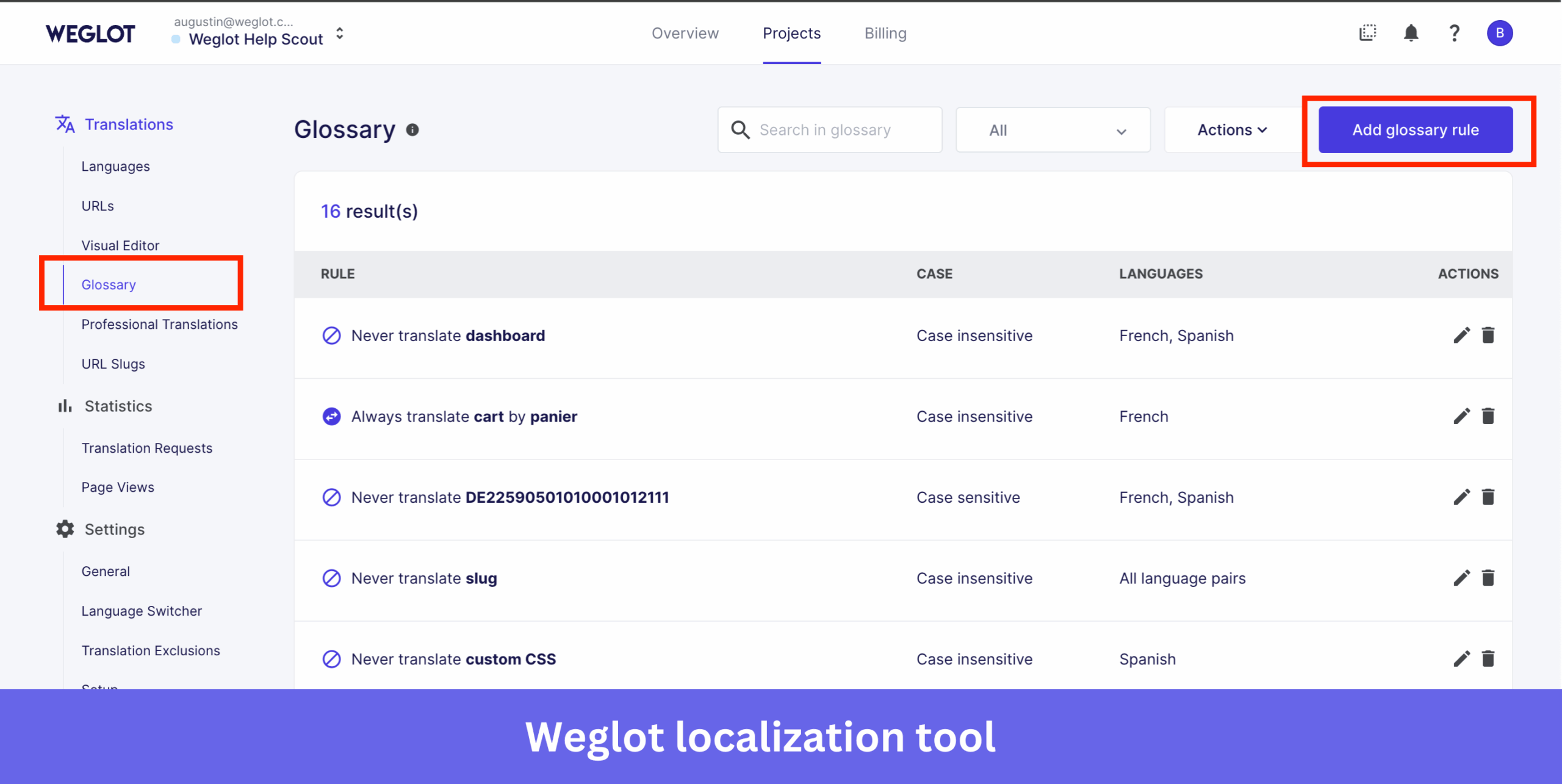Image resolution: width=1562 pixels, height=784 pixels.
Task: Click the Translations section icon
Action: [x=65, y=124]
